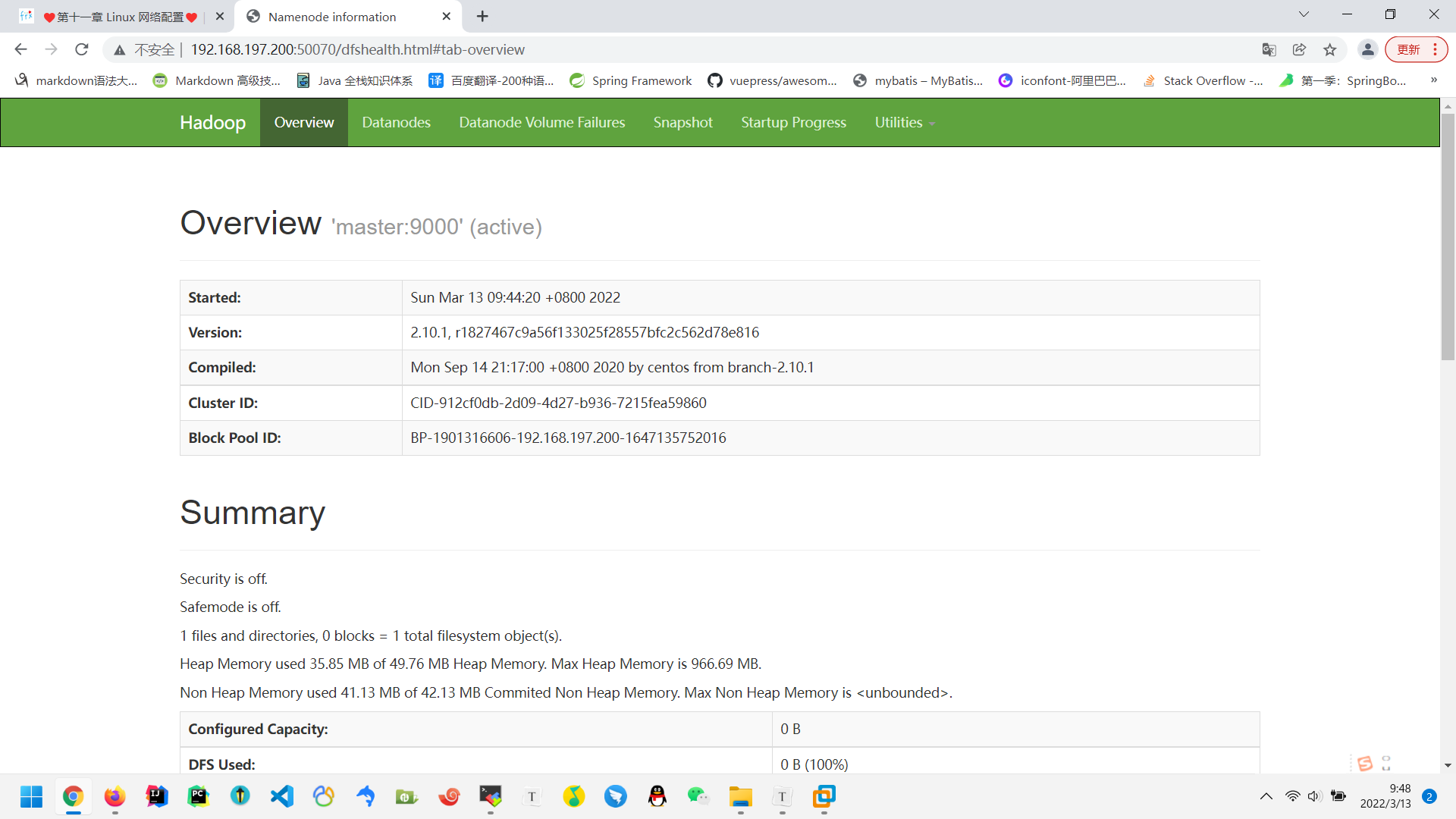Open the Datanodes tab
This screenshot has width=1456, height=819.
[396, 122]
